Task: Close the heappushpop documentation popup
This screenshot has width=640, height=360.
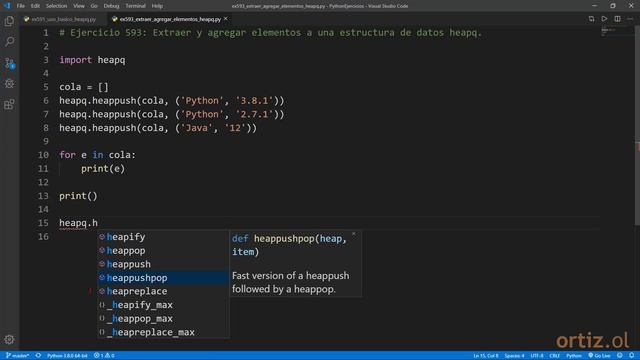Action: coord(353,234)
